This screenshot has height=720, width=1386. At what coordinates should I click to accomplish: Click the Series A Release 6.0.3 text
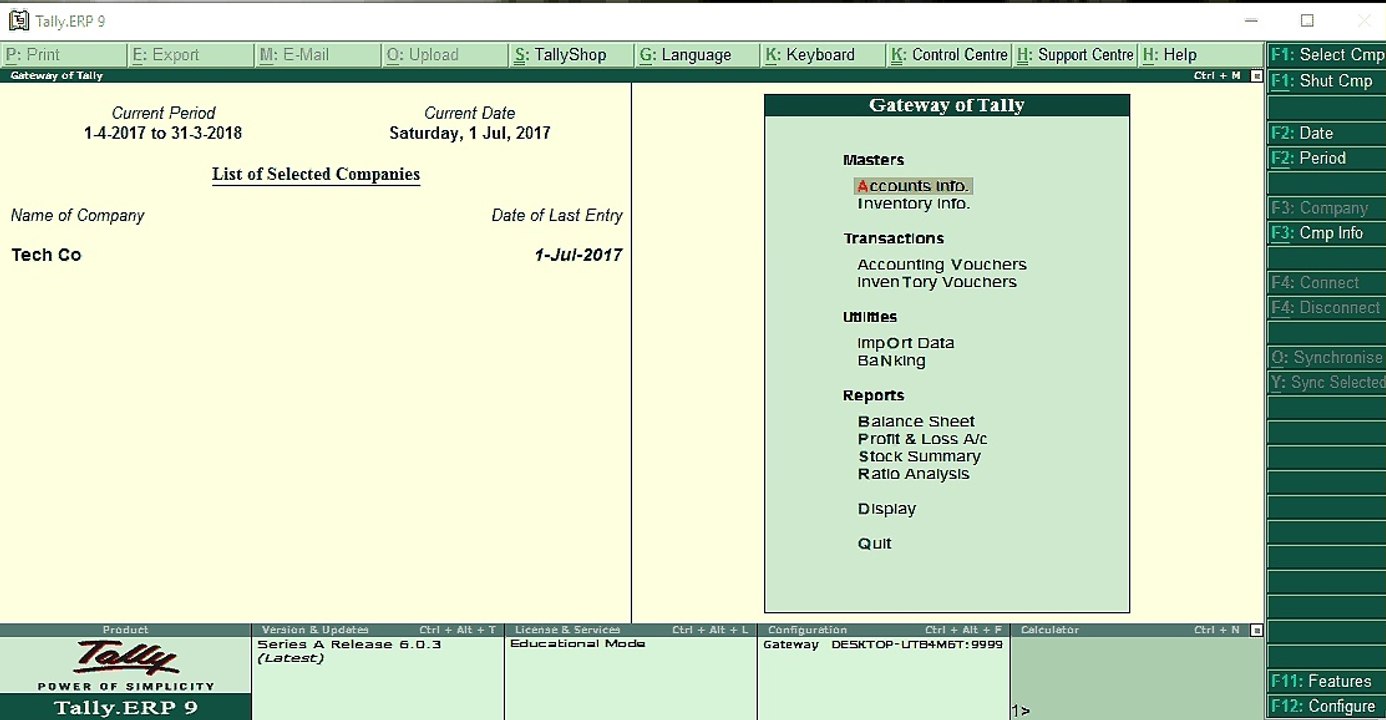pyautogui.click(x=349, y=645)
